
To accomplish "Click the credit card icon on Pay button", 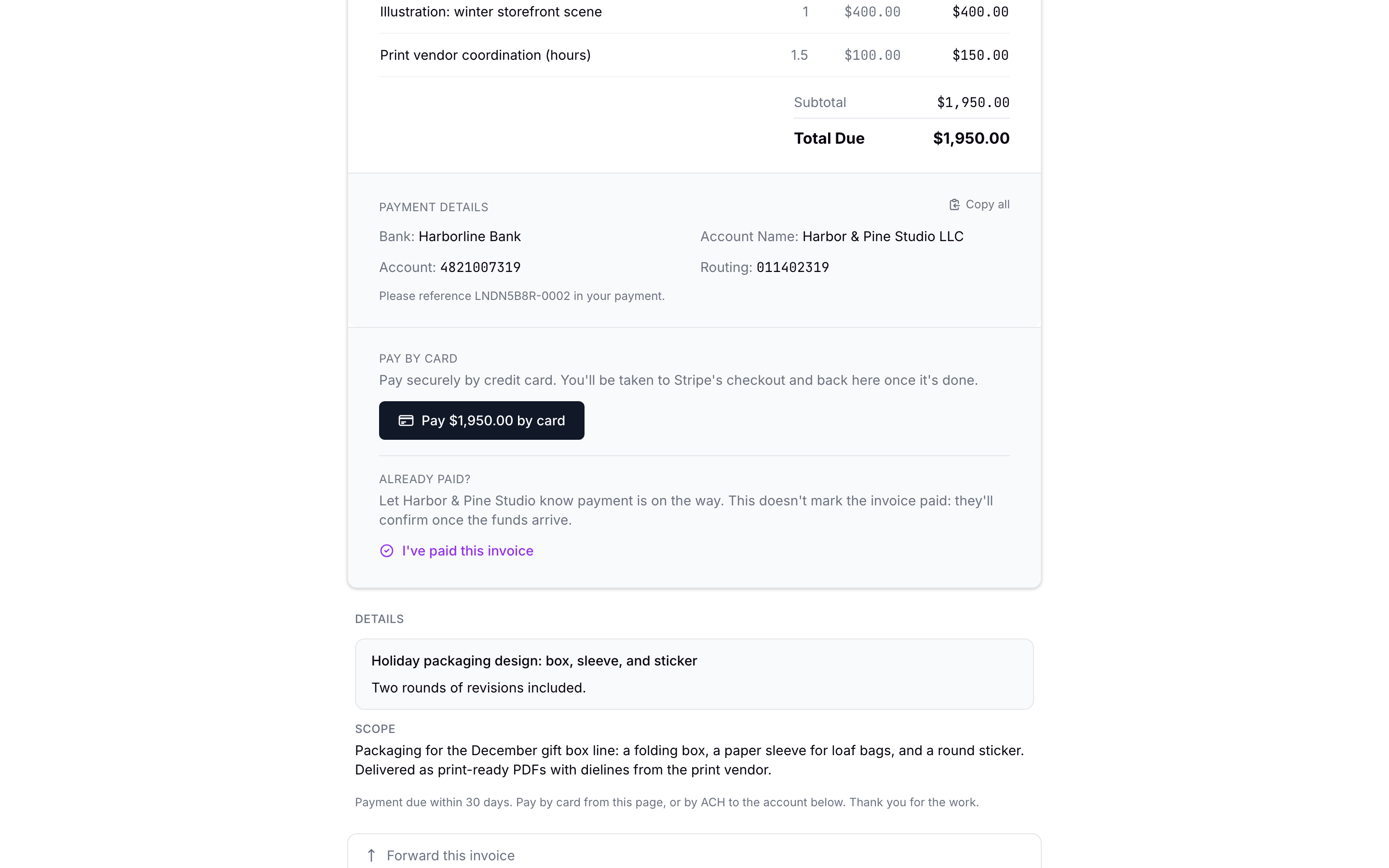I will pos(406,421).
